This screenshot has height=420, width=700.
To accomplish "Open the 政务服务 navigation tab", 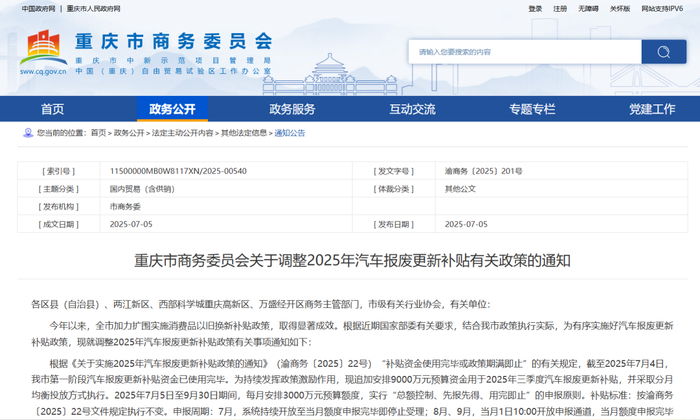I will coord(292,109).
